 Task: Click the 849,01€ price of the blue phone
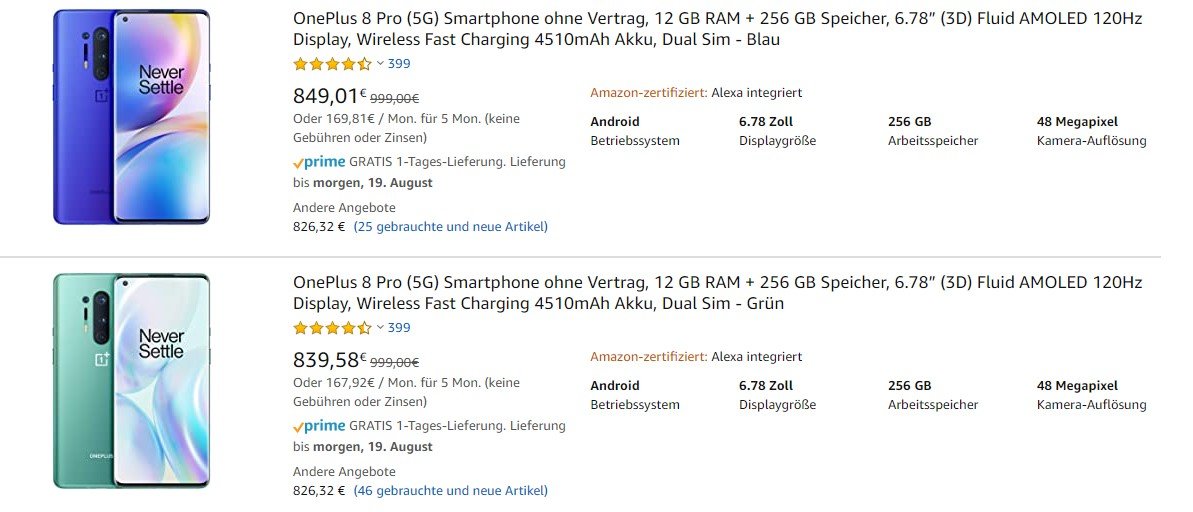click(x=330, y=96)
